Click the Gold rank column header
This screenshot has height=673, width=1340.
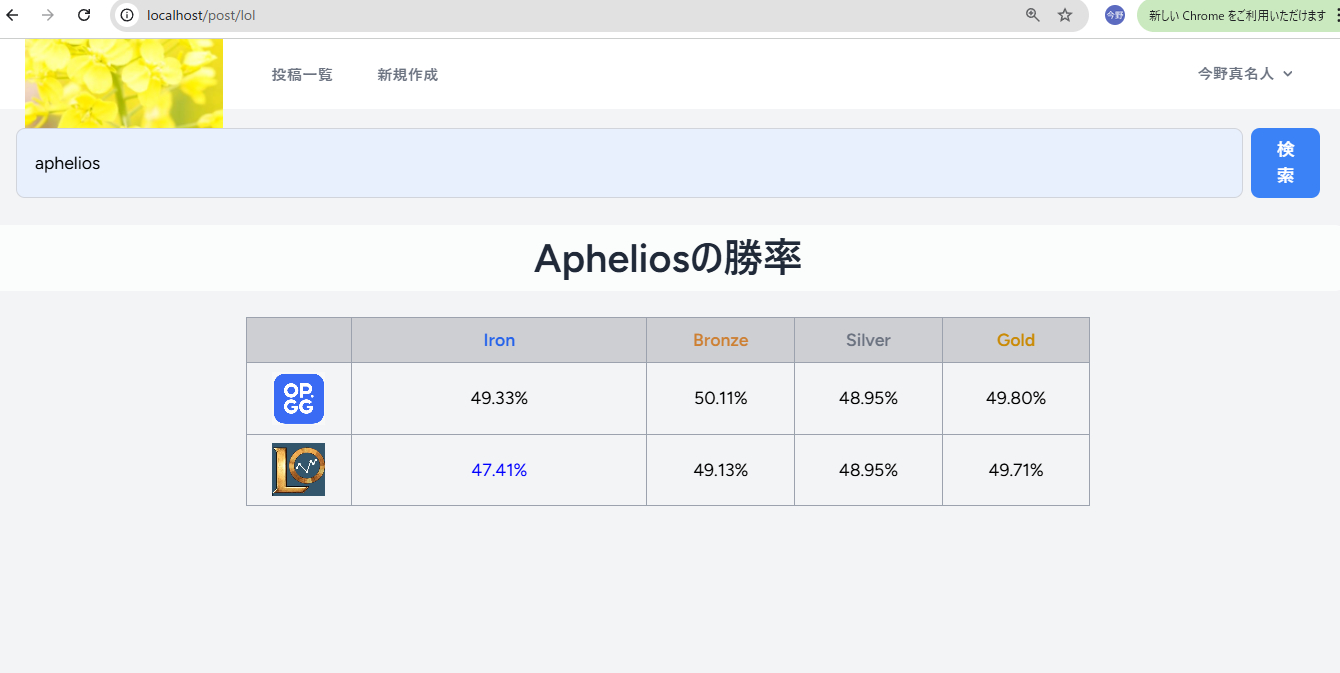(1015, 340)
